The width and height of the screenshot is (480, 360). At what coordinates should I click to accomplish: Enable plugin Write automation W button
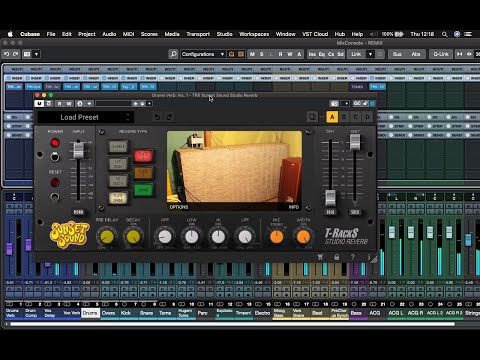click(69, 104)
